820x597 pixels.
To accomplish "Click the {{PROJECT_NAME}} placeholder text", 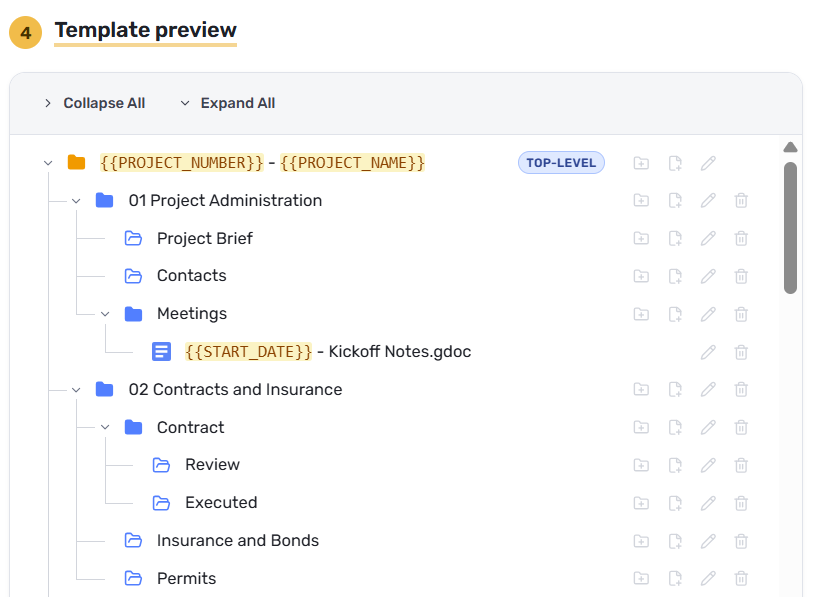I will point(352,163).
